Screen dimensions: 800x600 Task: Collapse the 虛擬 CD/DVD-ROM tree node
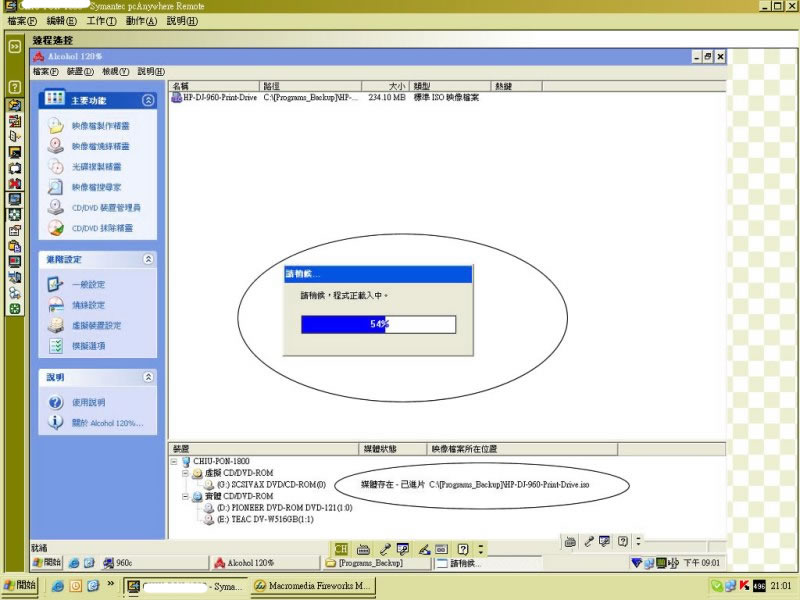(186, 473)
